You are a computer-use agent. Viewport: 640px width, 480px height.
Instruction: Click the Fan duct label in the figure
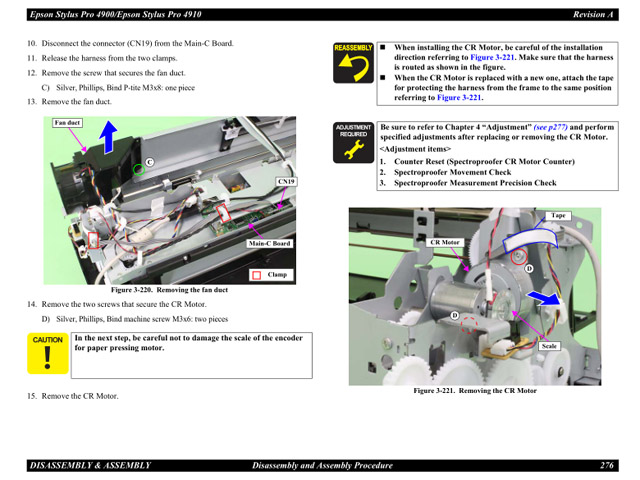coord(67,123)
